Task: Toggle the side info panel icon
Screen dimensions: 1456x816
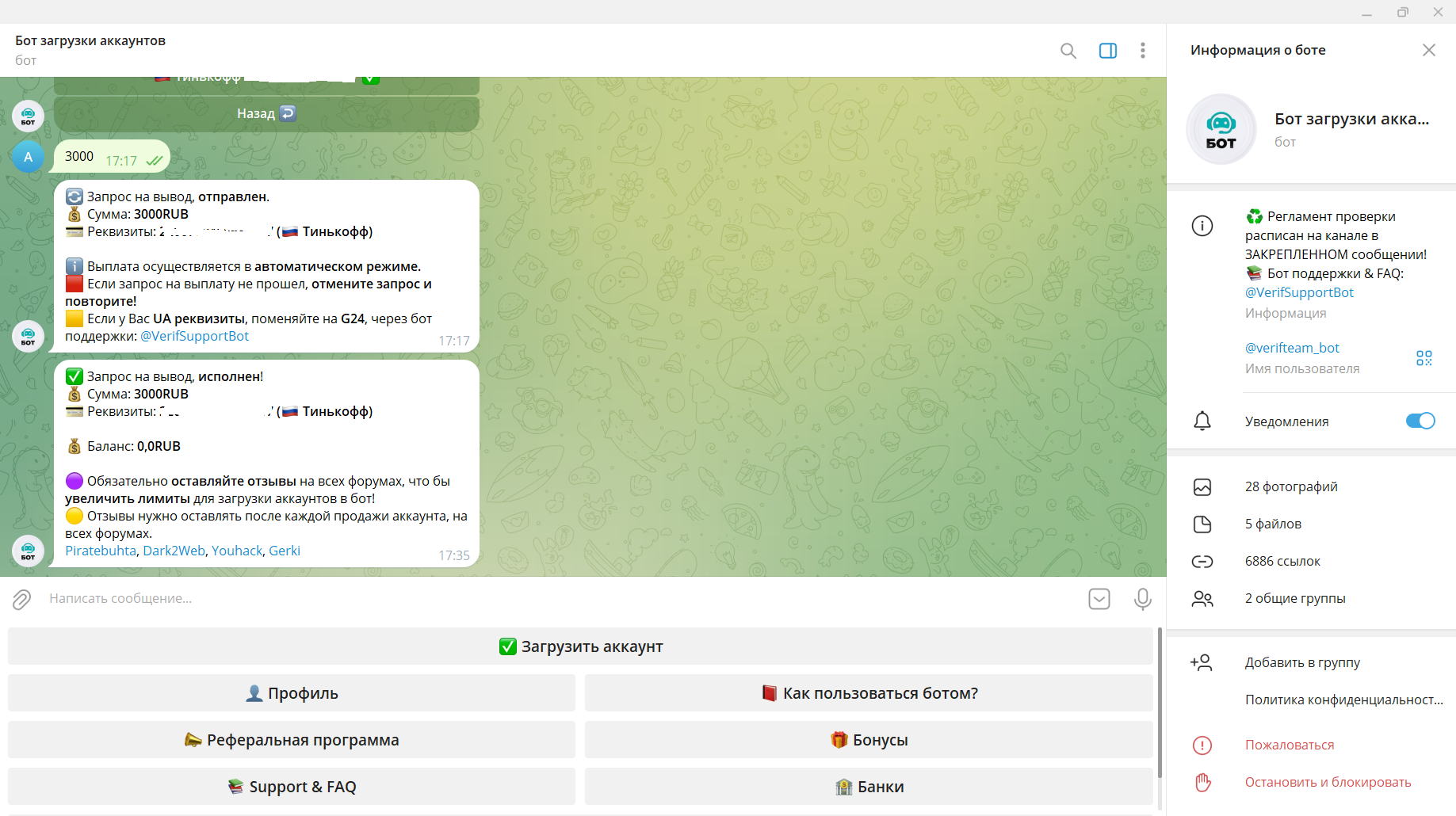Action: click(1107, 51)
